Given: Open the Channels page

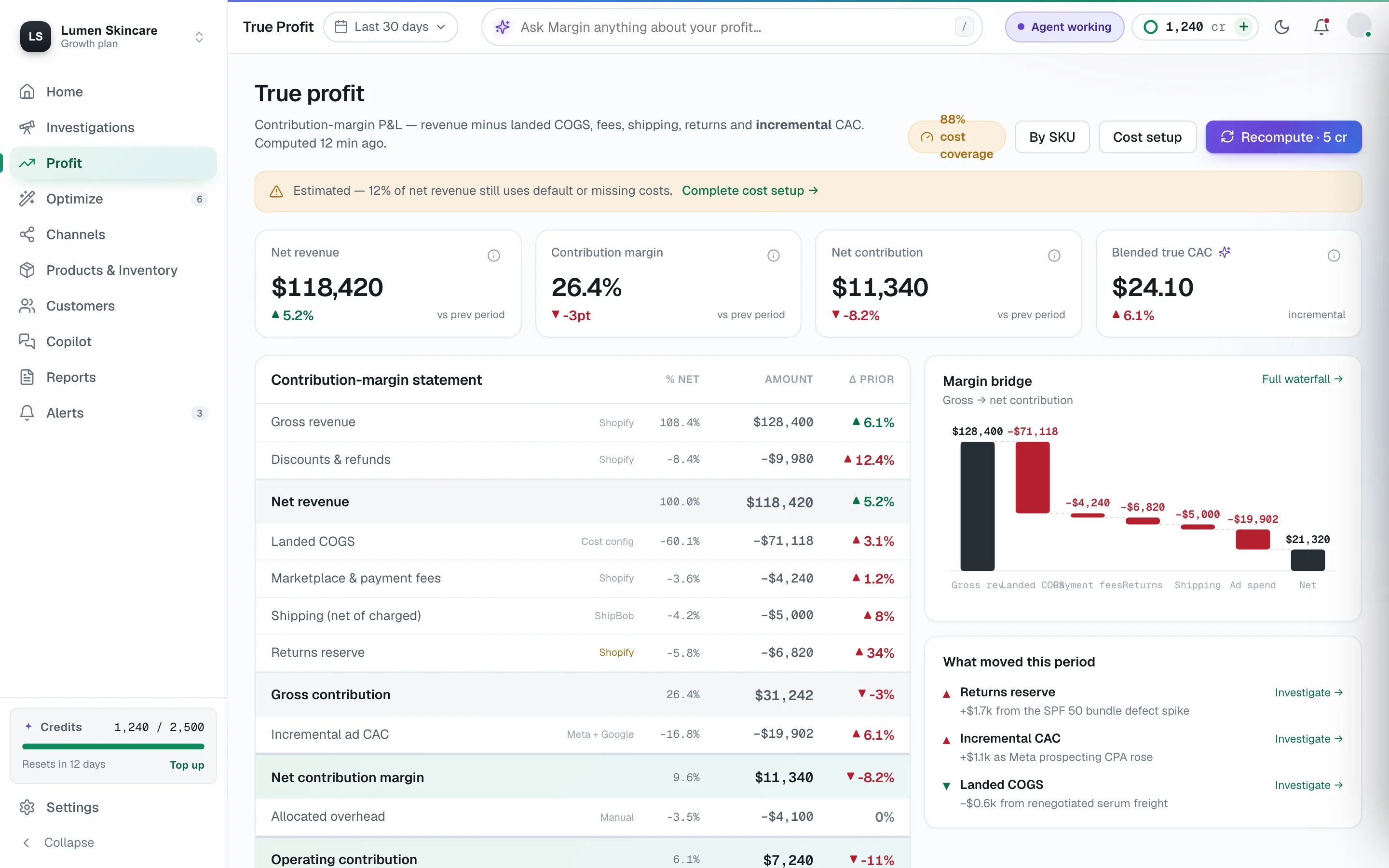Looking at the screenshot, I should click(113, 234).
